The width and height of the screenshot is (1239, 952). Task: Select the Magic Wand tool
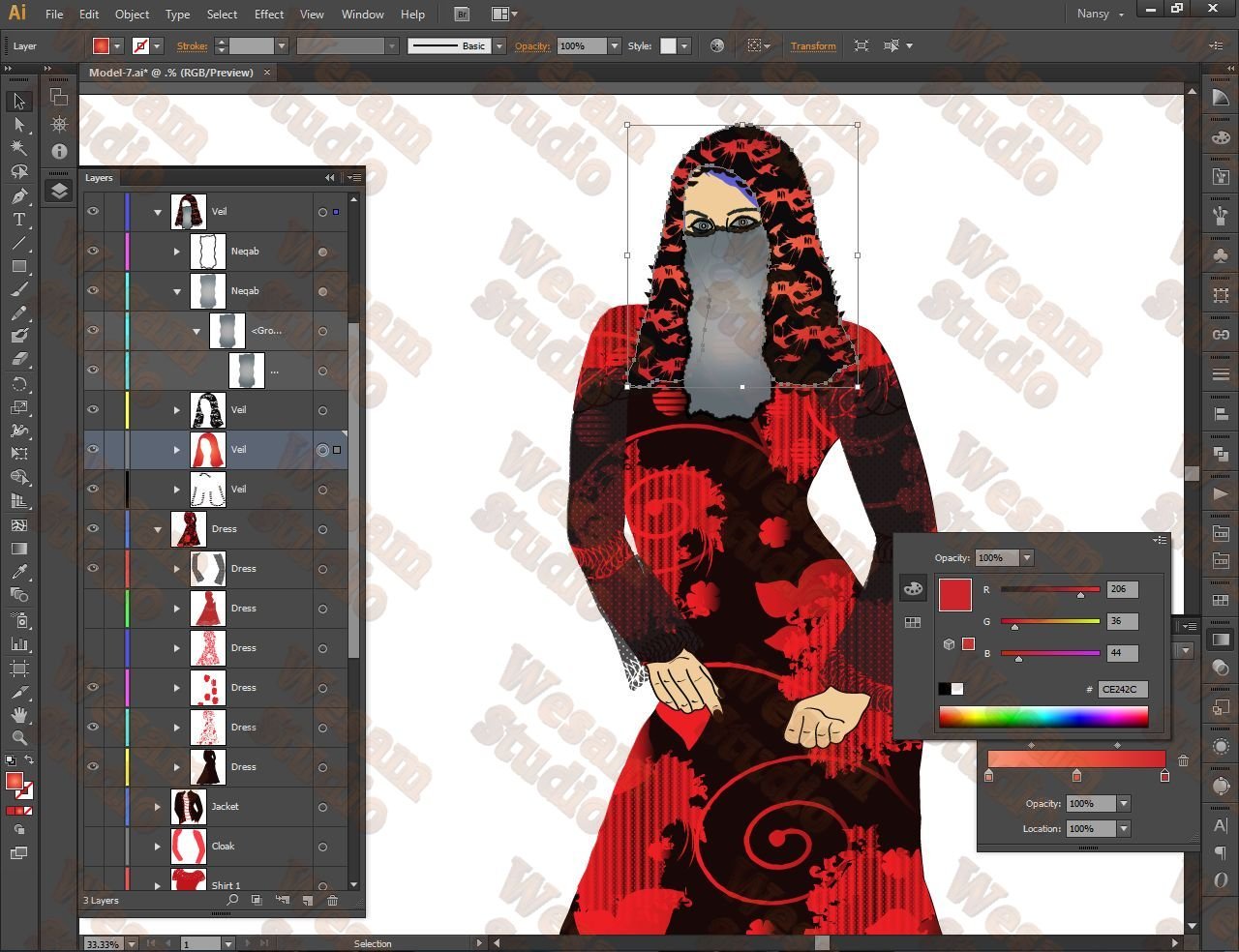(19, 148)
